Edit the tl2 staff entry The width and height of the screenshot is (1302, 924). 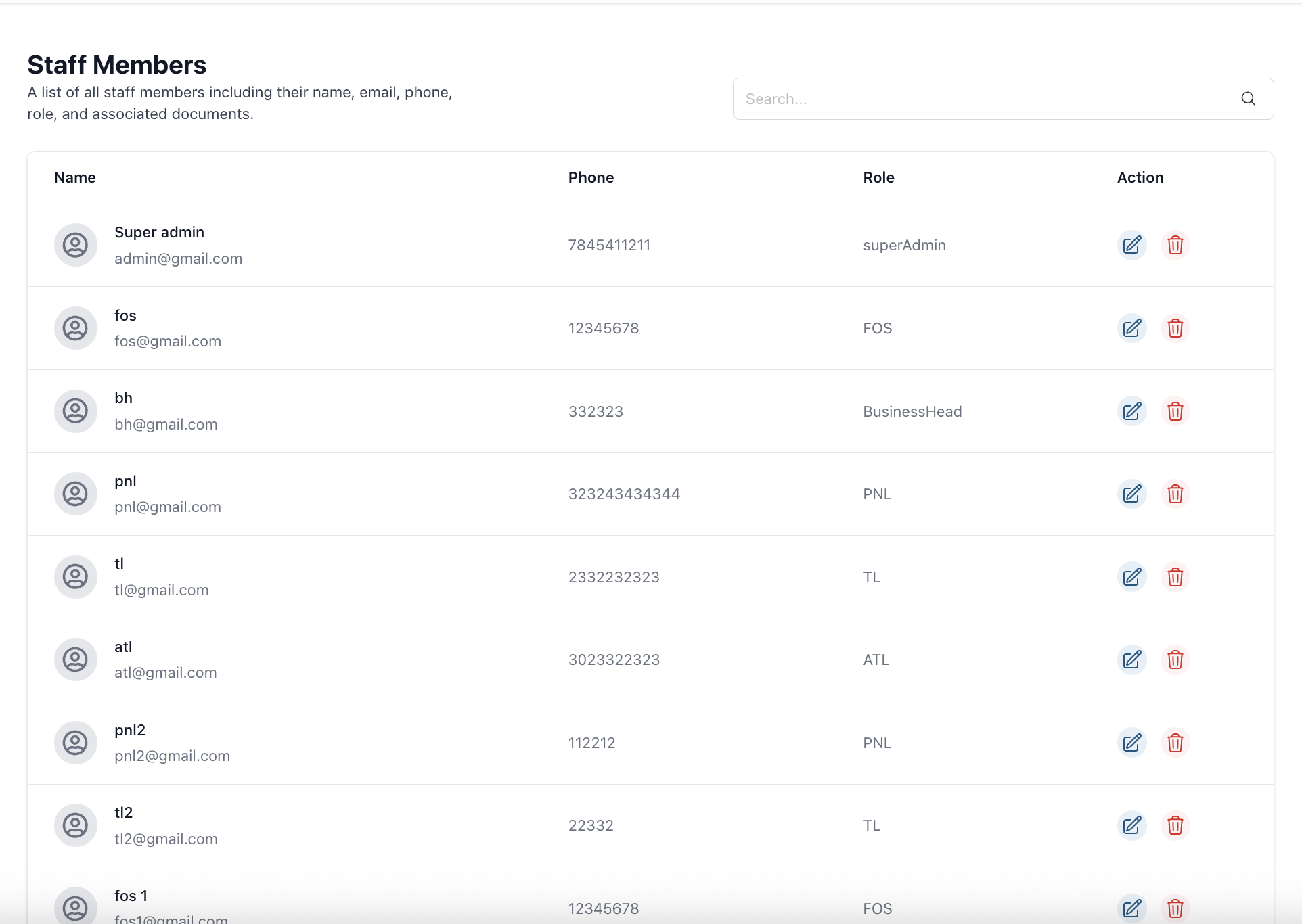(1131, 825)
